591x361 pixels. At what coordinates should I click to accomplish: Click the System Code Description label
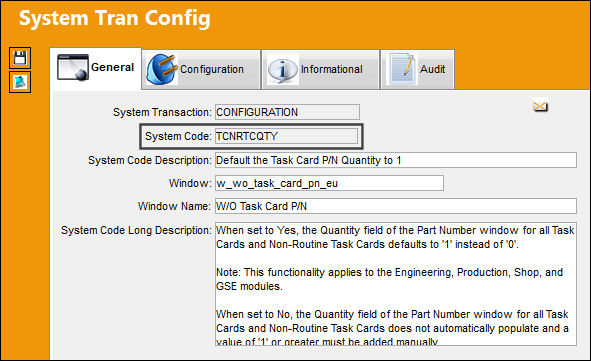click(150, 160)
